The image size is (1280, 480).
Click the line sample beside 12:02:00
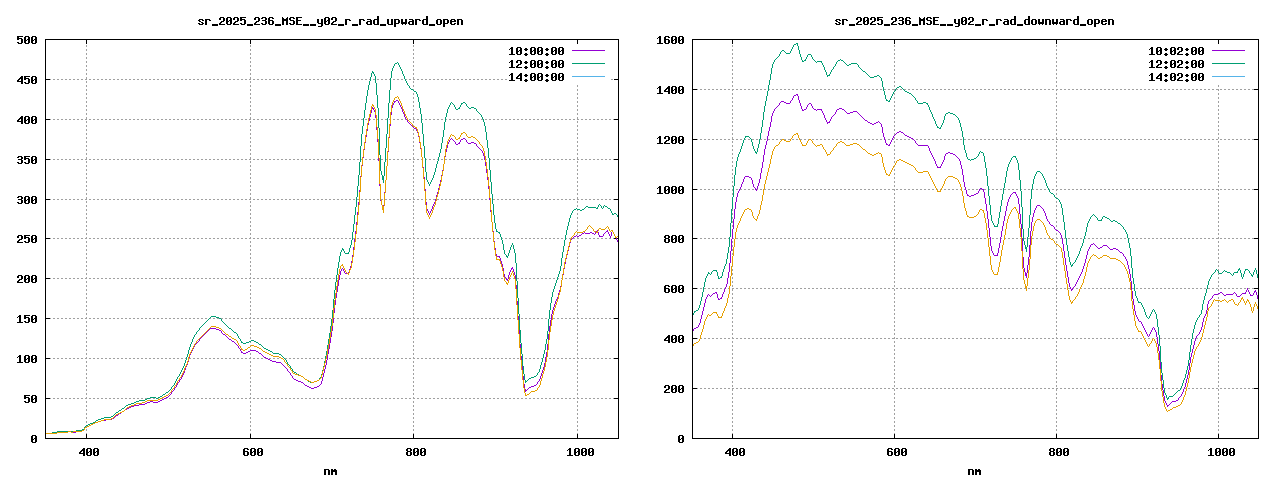(1229, 63)
